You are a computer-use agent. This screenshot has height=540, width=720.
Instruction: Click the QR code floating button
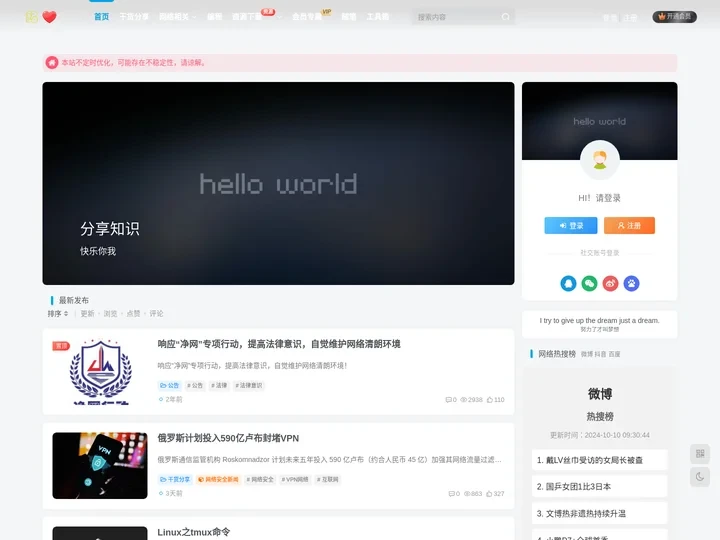coord(700,454)
